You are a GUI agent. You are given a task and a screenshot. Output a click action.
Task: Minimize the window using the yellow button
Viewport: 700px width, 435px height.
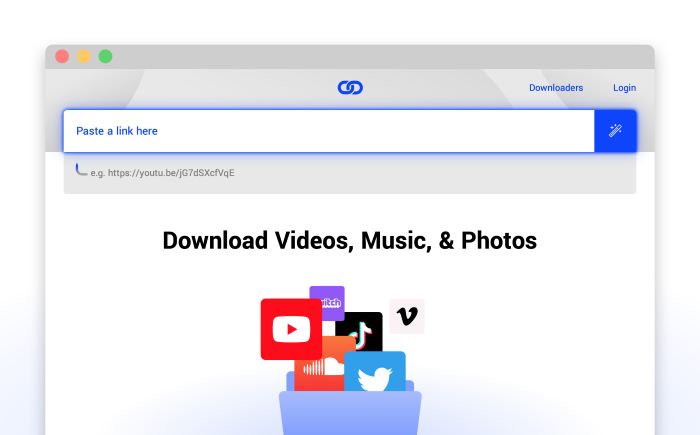click(84, 56)
